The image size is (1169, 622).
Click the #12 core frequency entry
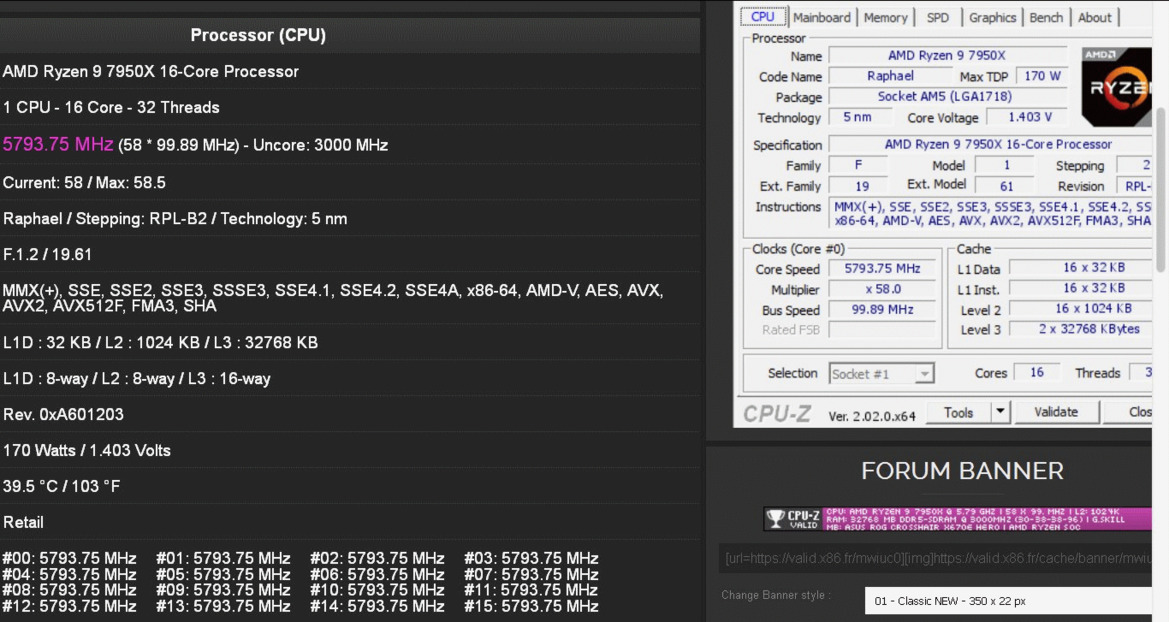click(x=69, y=606)
